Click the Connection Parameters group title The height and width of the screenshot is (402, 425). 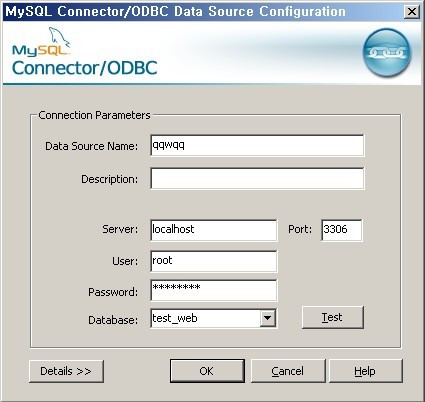[x=94, y=115]
